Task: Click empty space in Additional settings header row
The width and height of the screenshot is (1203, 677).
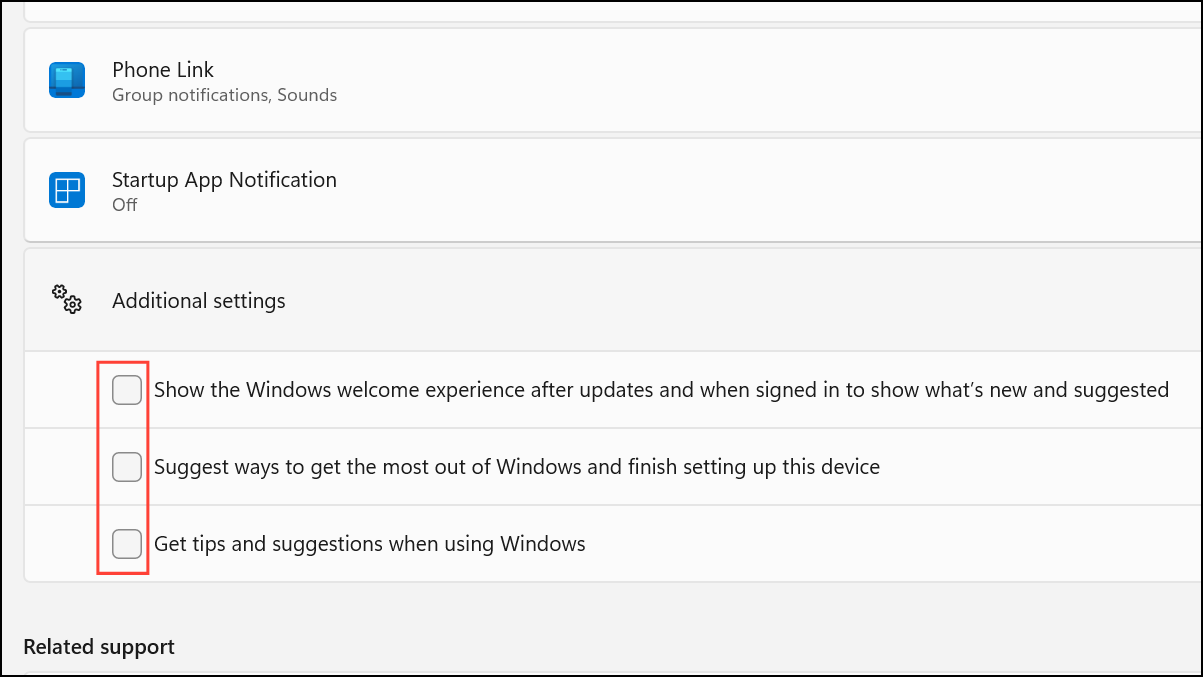Action: [750, 300]
